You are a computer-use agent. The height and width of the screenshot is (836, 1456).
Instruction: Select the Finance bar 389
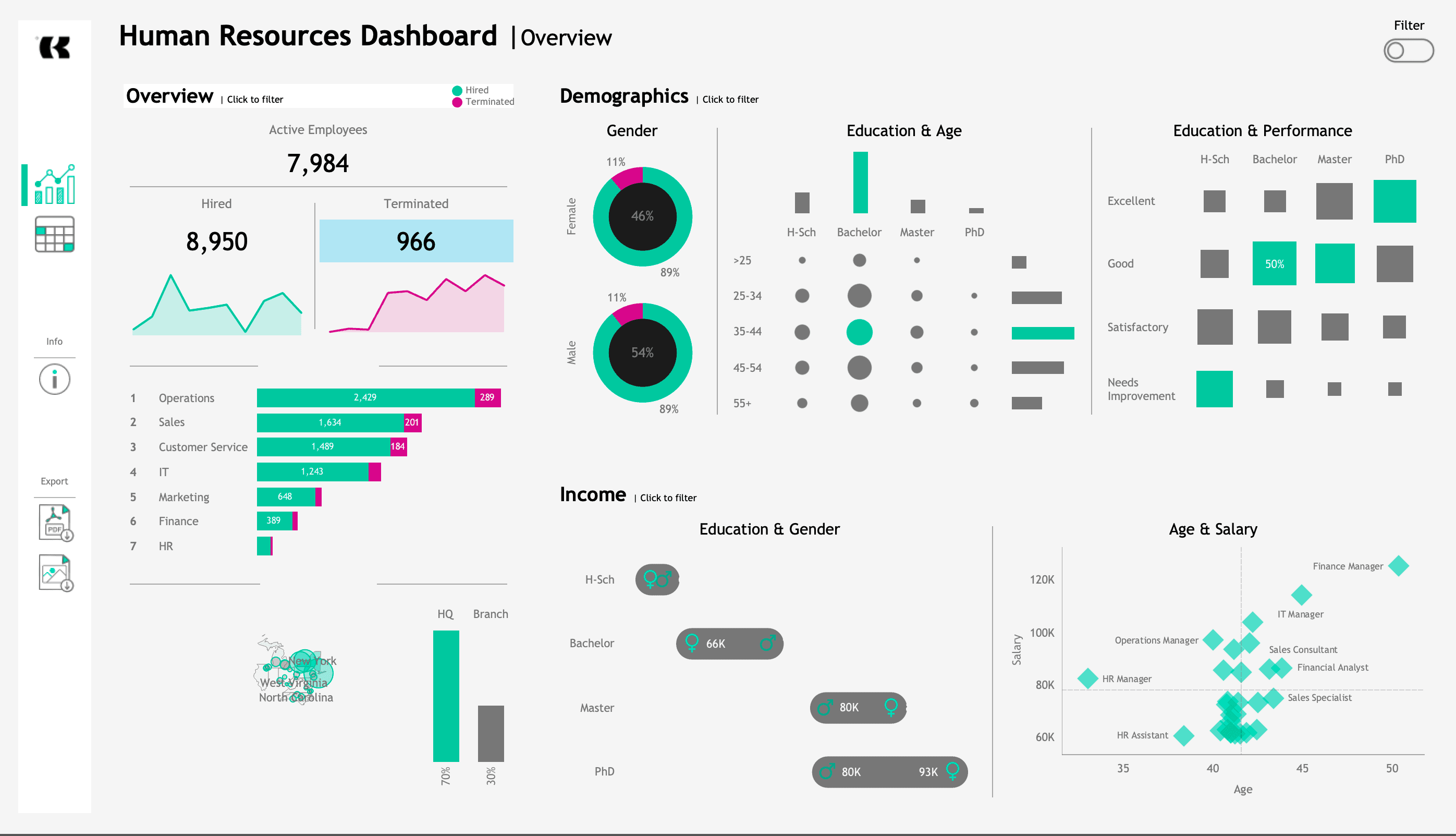click(x=274, y=521)
